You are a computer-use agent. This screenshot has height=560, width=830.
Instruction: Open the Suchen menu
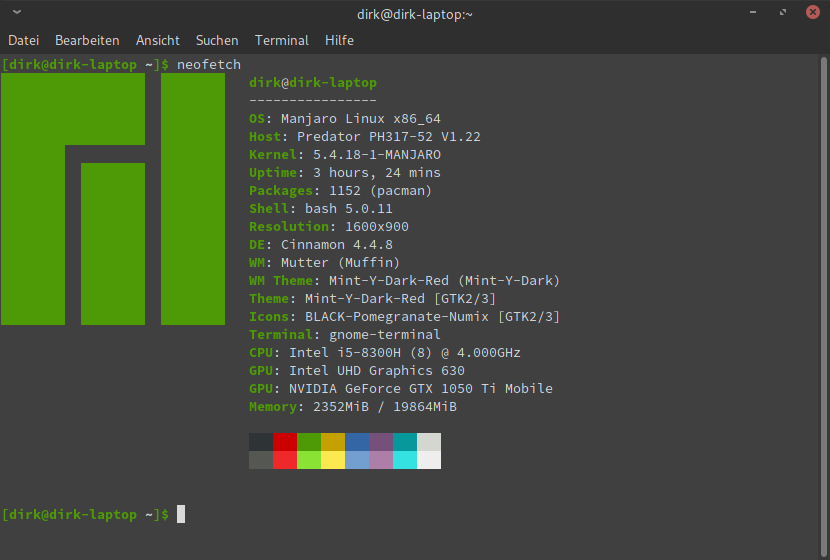217,40
